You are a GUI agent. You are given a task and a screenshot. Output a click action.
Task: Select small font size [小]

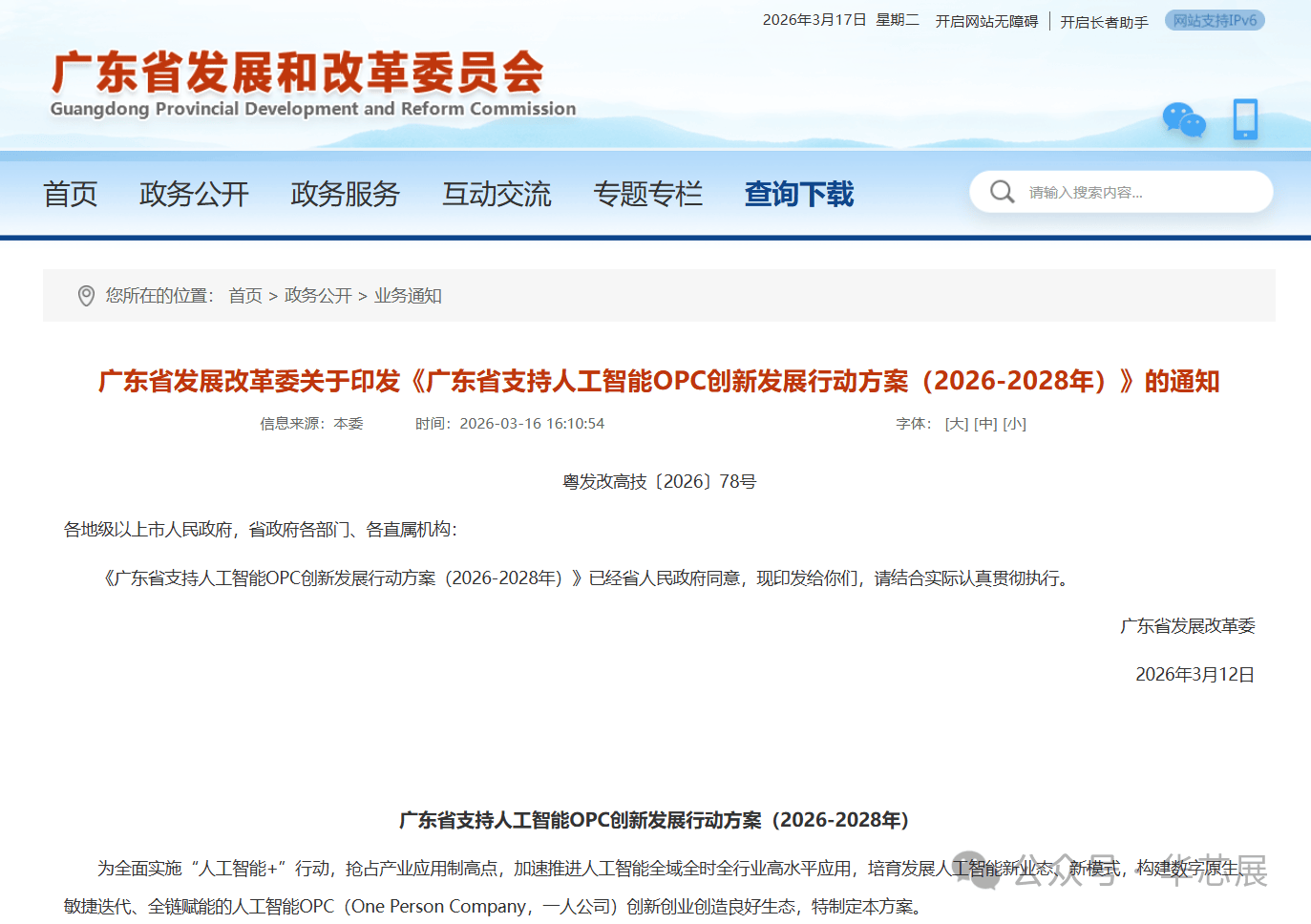(x=1014, y=424)
